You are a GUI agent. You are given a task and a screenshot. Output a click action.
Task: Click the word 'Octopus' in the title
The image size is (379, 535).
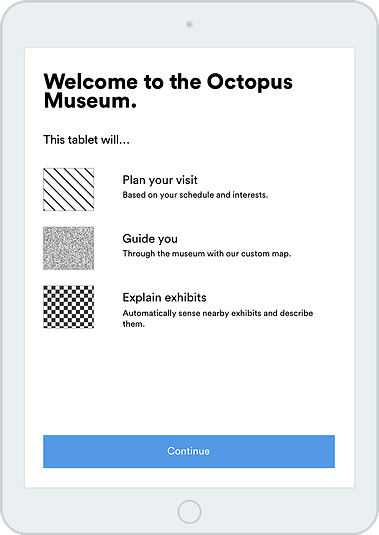(250, 82)
